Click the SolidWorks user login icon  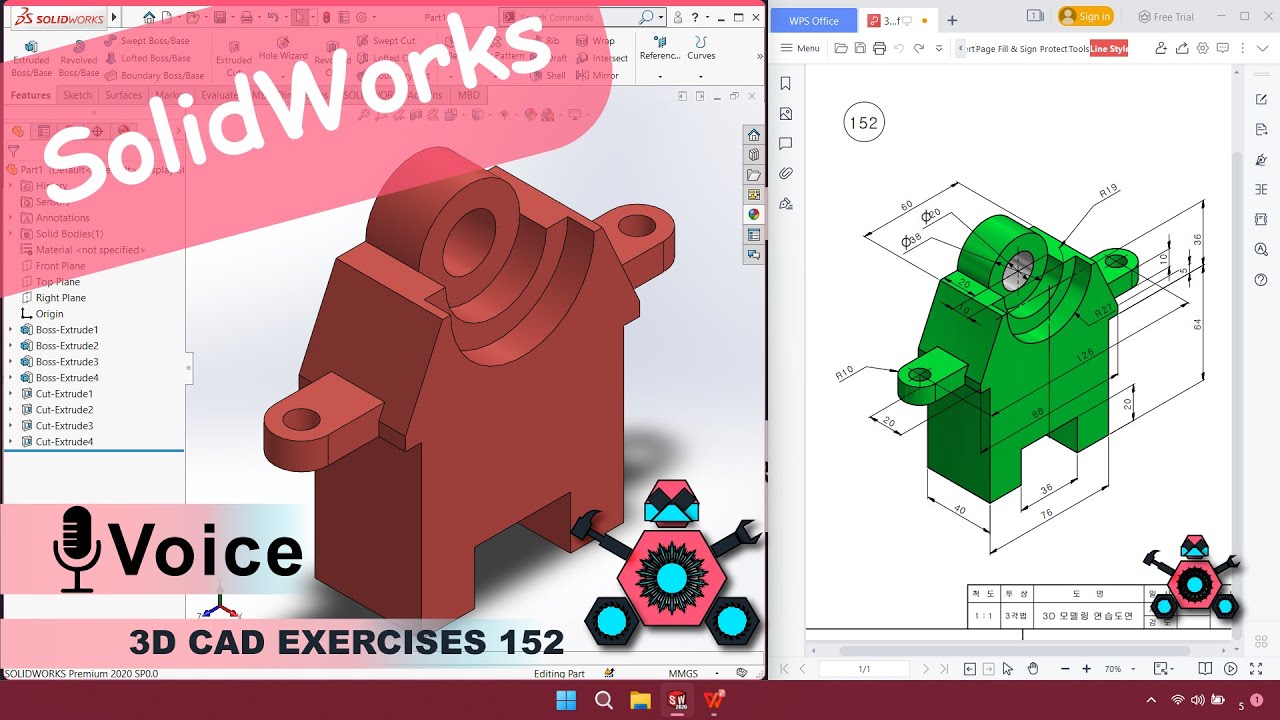(678, 17)
